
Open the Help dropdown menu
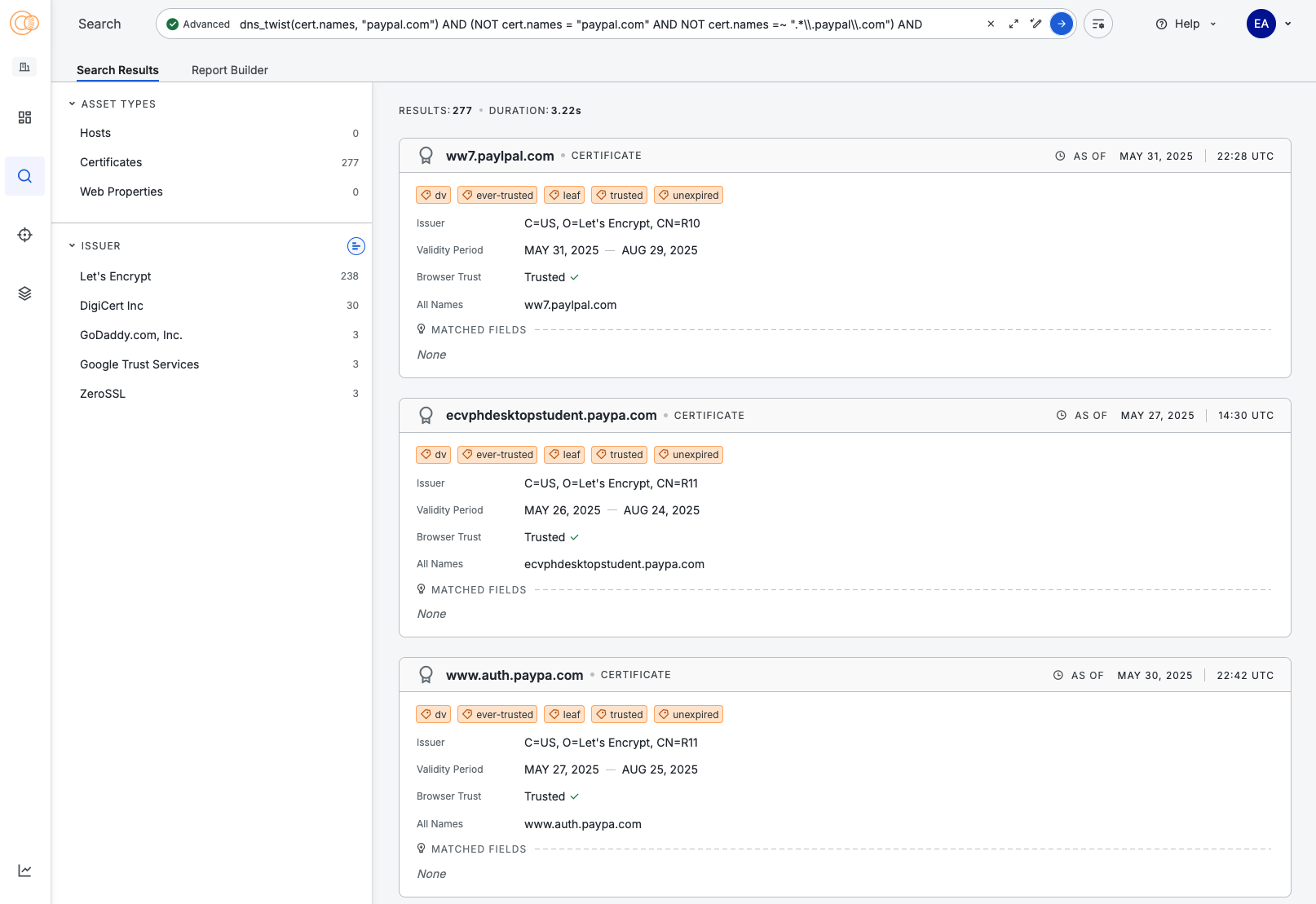[x=1186, y=24]
